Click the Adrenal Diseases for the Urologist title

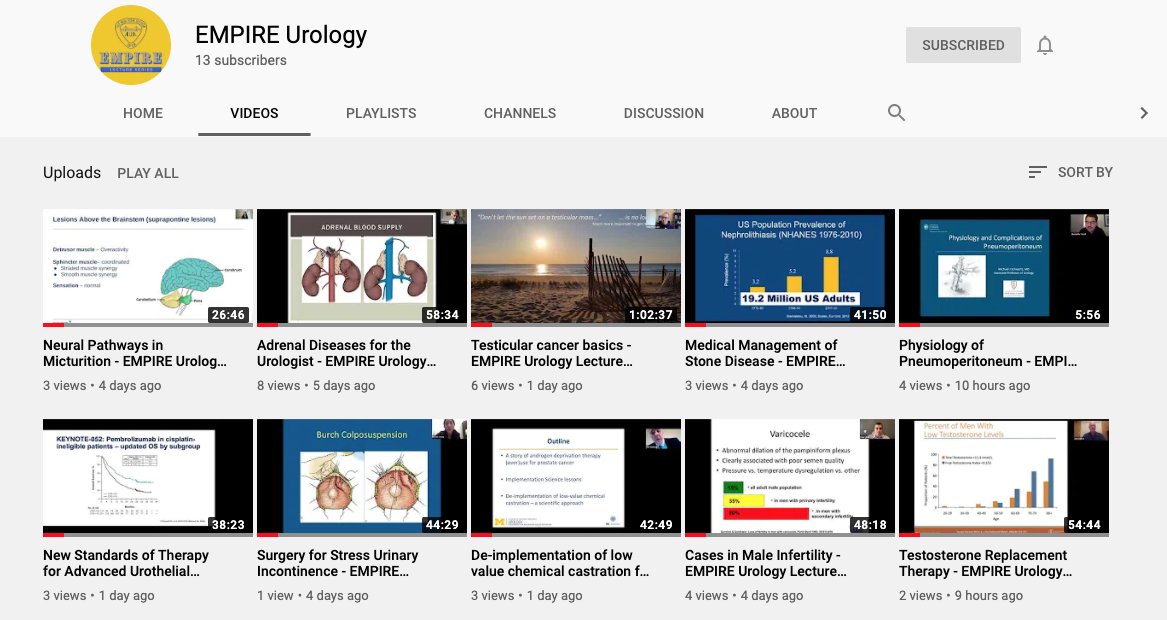tap(347, 353)
